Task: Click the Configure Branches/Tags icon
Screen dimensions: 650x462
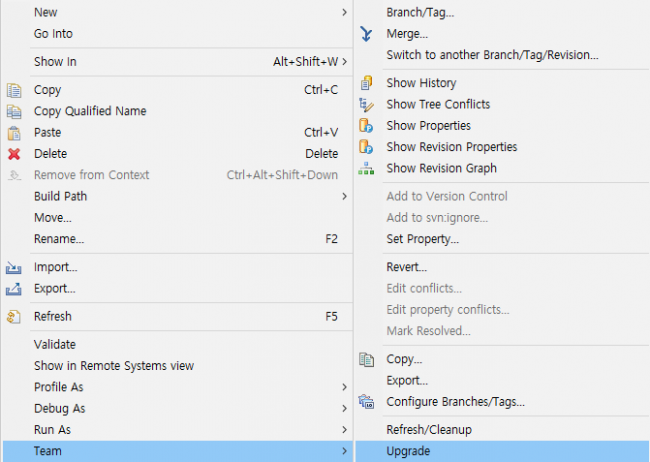Action: [x=366, y=402]
